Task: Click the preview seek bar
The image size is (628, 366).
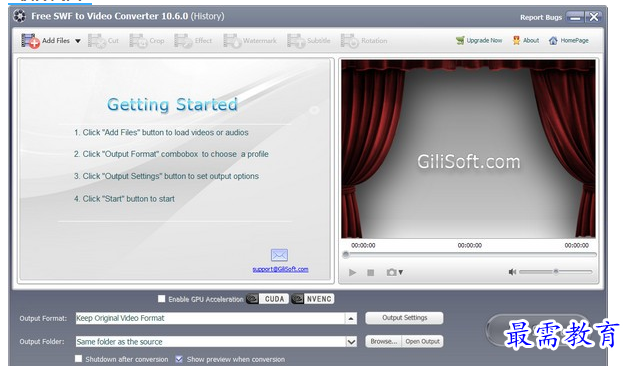Action: (x=469, y=254)
